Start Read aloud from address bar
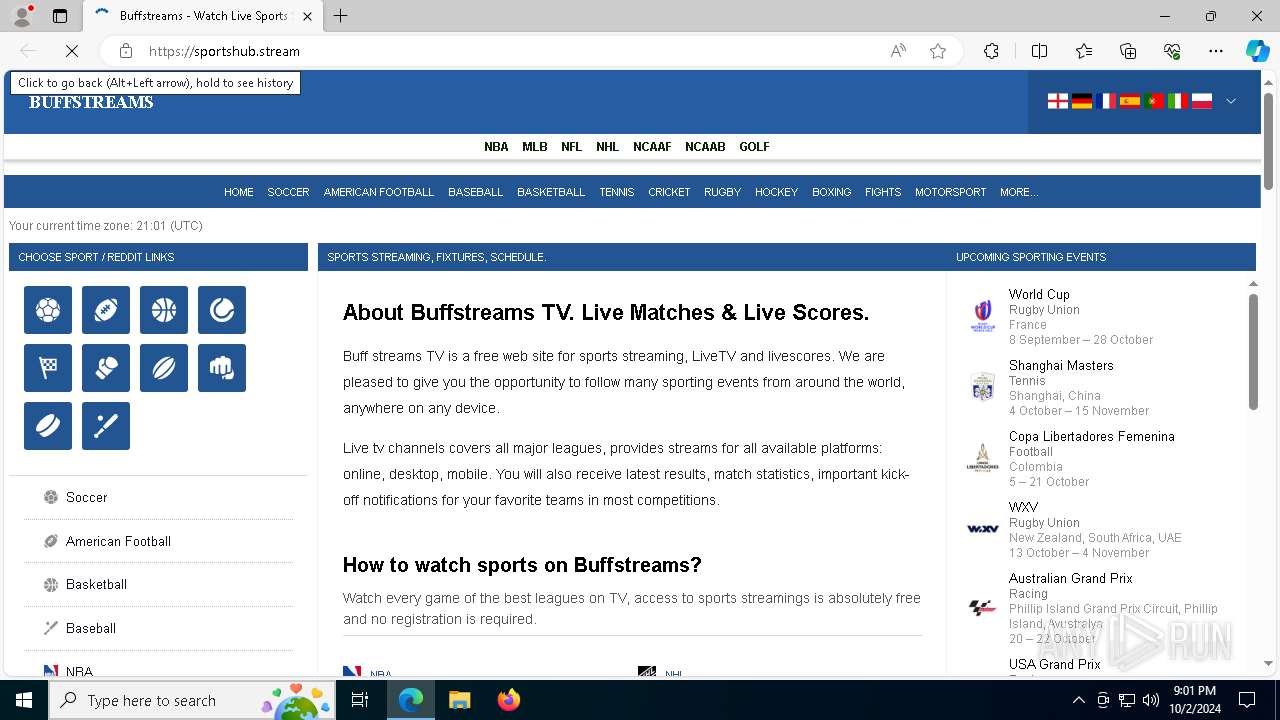Screen dimensions: 1280x720 click(x=898, y=51)
